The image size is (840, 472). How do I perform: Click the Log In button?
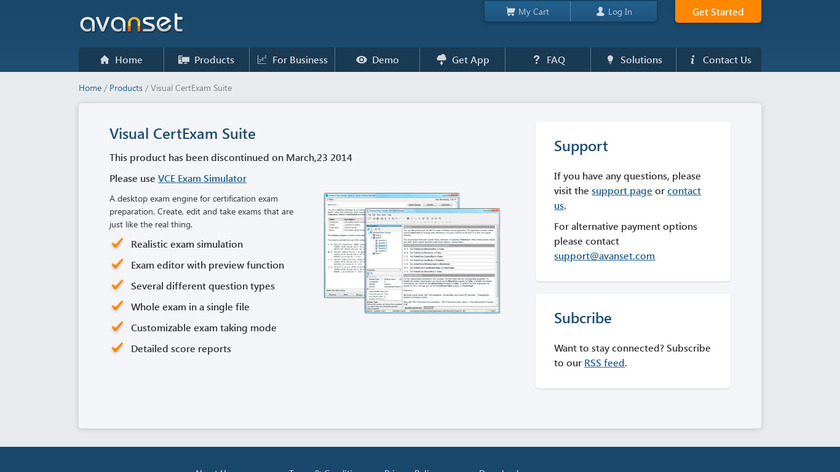614,11
